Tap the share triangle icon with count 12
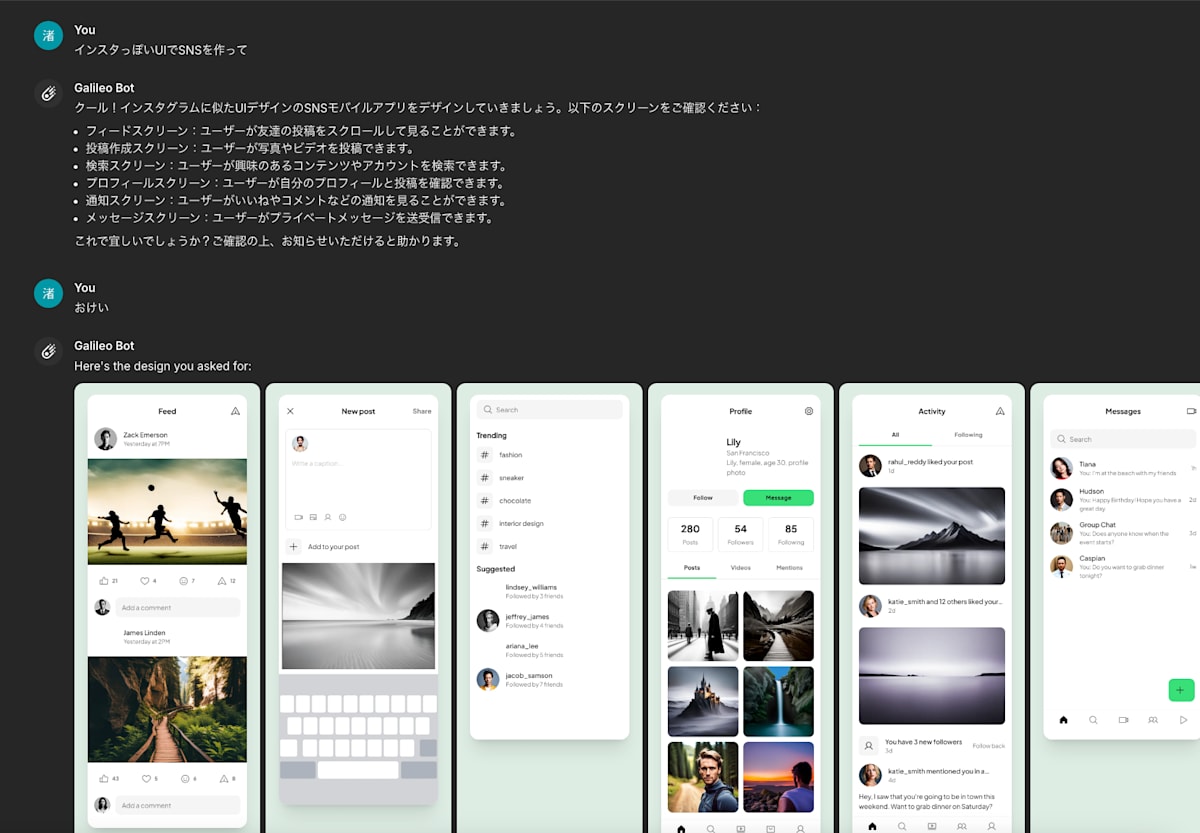This screenshot has height=833, width=1200. 223,580
